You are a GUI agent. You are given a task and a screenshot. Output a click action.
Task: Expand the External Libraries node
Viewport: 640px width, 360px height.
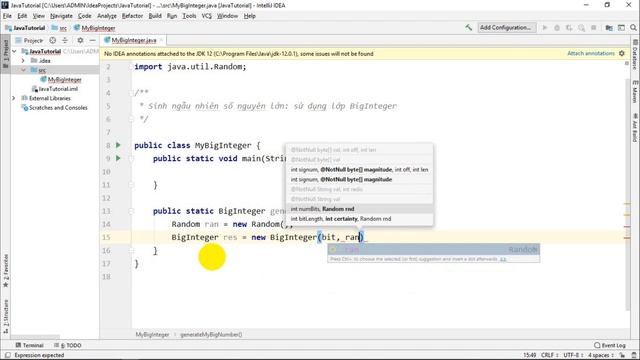14,98
